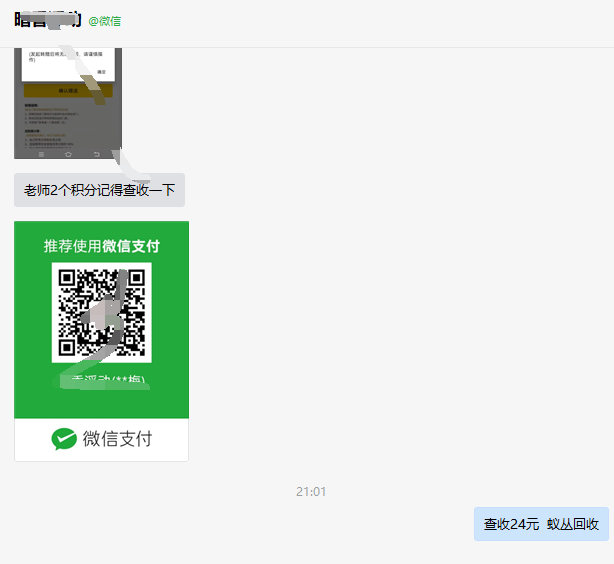
Task: Click the WeChat Pay green checkmark logo
Action: coord(64,439)
